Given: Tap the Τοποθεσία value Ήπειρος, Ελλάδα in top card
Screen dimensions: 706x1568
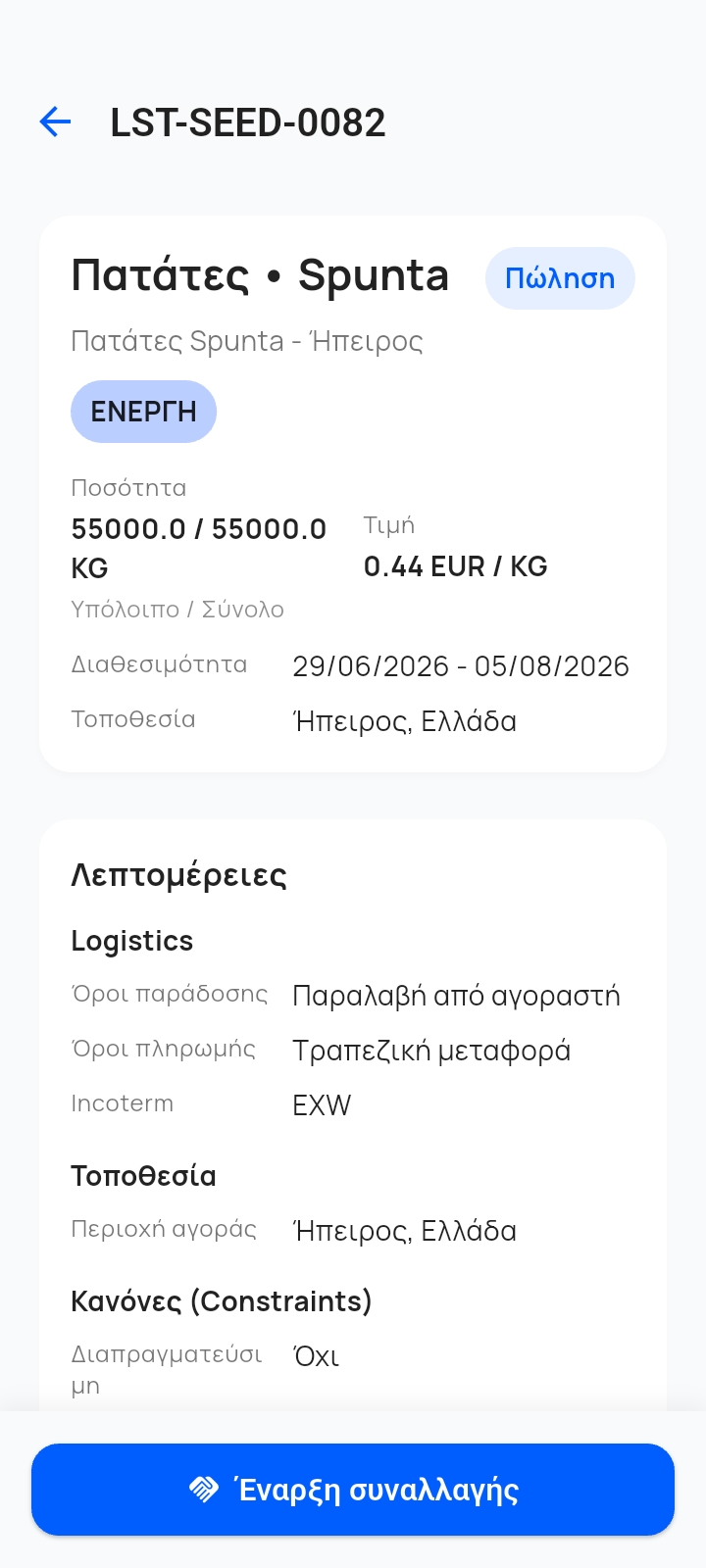Looking at the screenshot, I should pos(405,721).
